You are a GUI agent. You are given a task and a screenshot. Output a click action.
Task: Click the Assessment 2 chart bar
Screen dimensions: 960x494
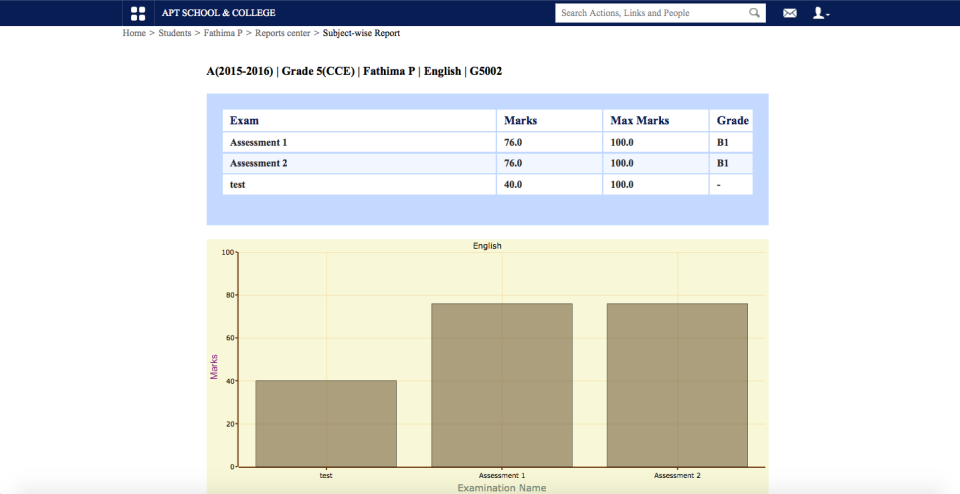[x=677, y=385]
